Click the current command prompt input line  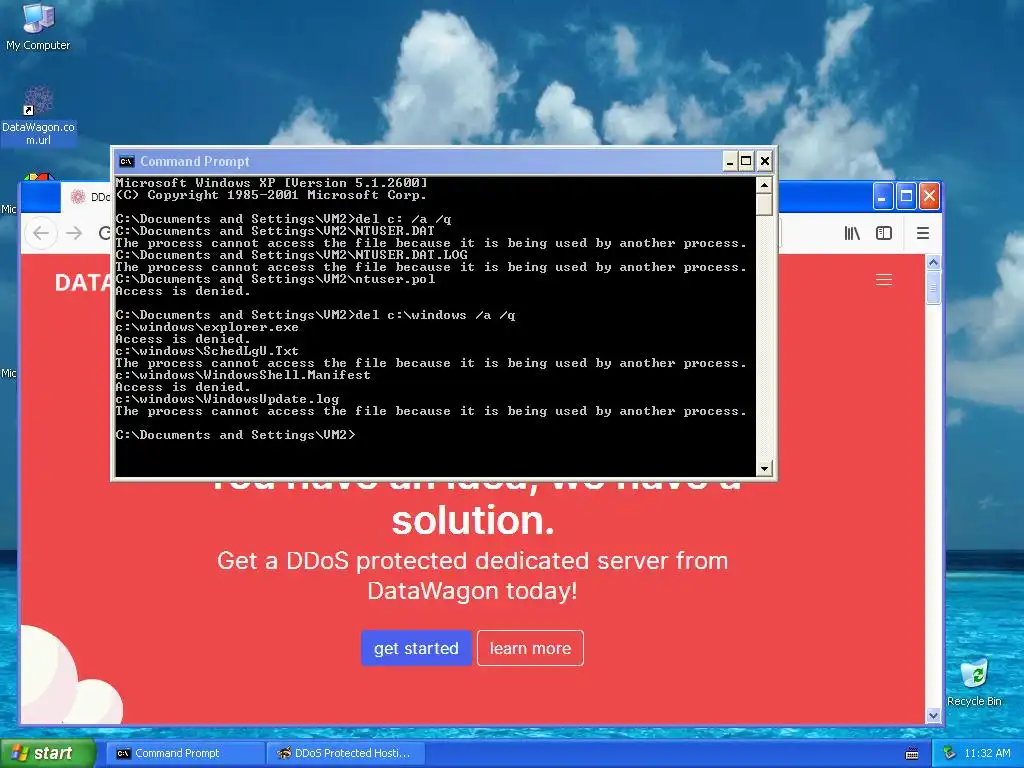(x=236, y=434)
